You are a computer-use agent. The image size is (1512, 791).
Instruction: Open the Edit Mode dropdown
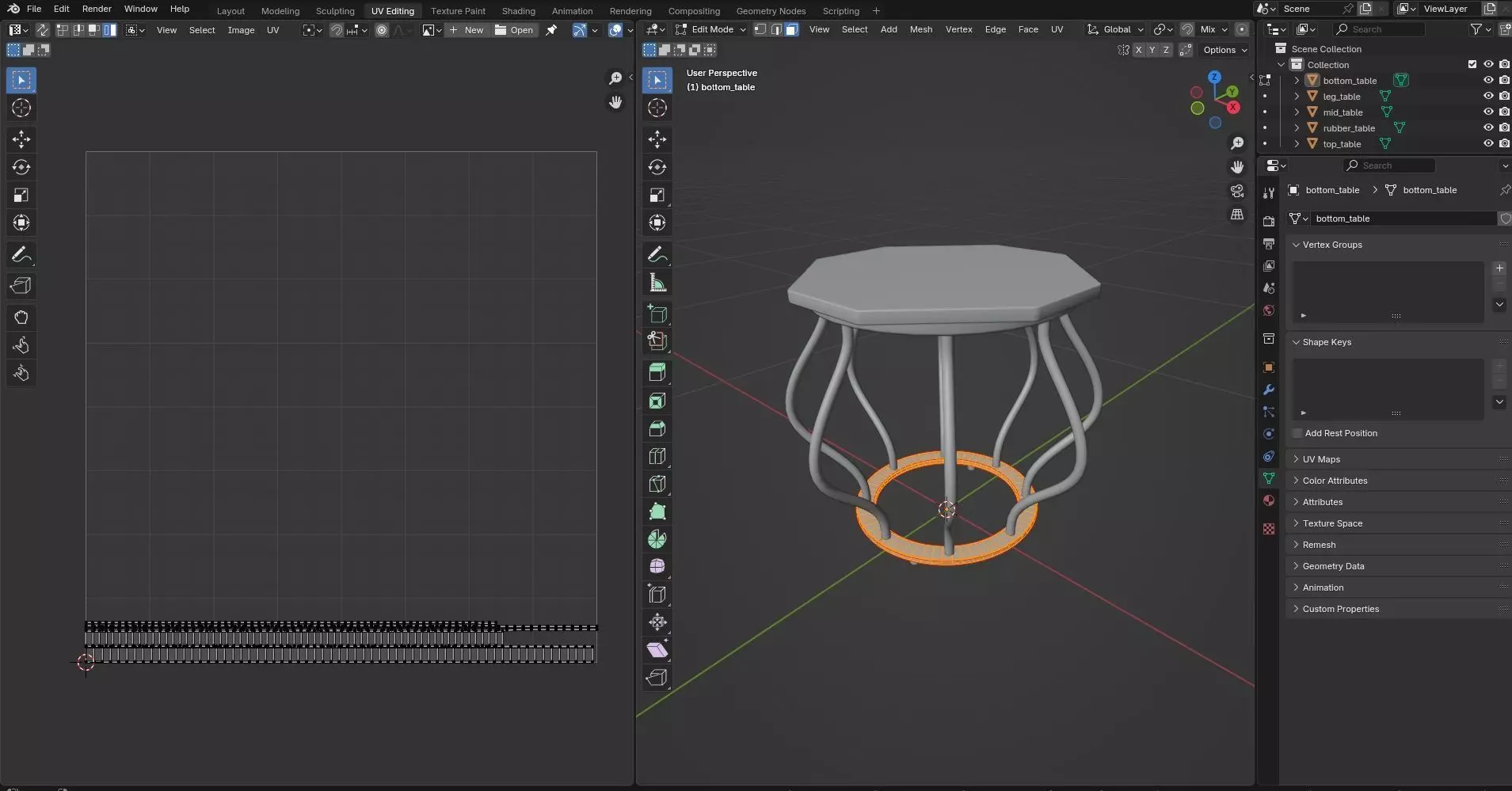pos(710,29)
